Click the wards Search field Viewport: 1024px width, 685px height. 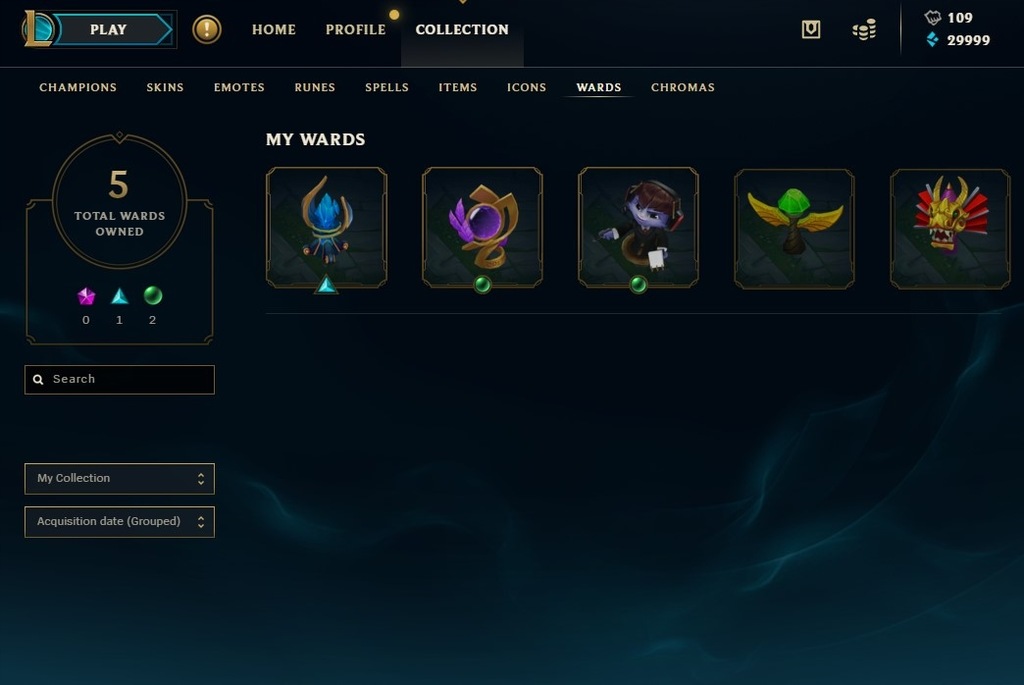pyautogui.click(x=120, y=379)
